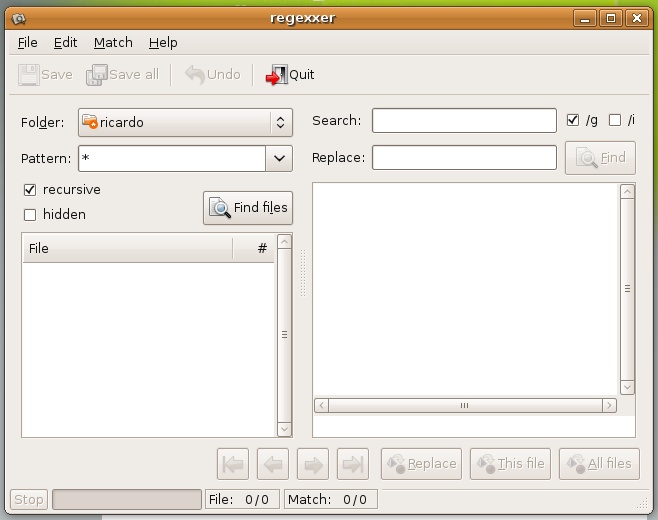Click file list scrollbar down arrow
This screenshot has width=658, height=520.
coord(285,429)
